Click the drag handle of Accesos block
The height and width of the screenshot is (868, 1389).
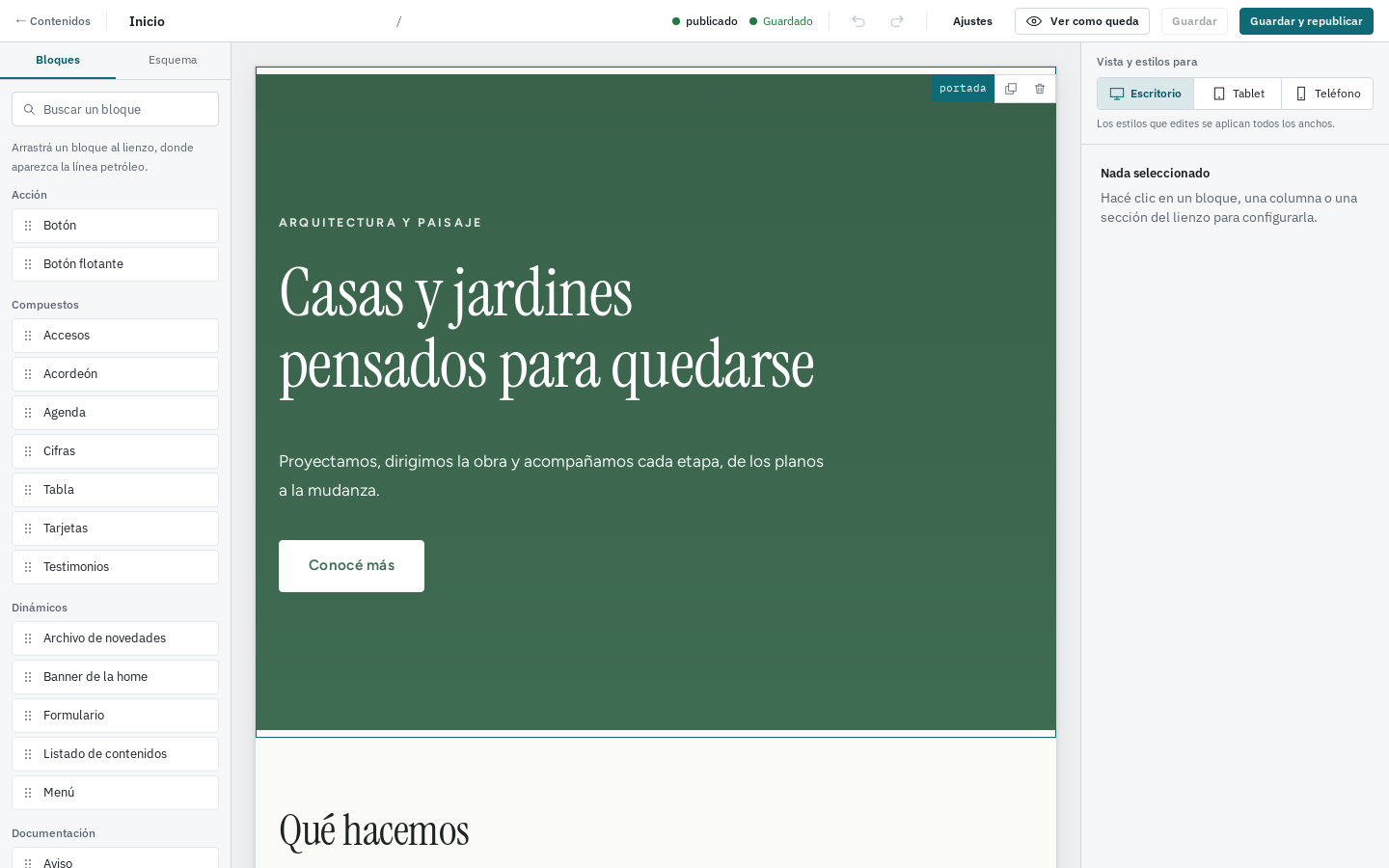(28, 336)
